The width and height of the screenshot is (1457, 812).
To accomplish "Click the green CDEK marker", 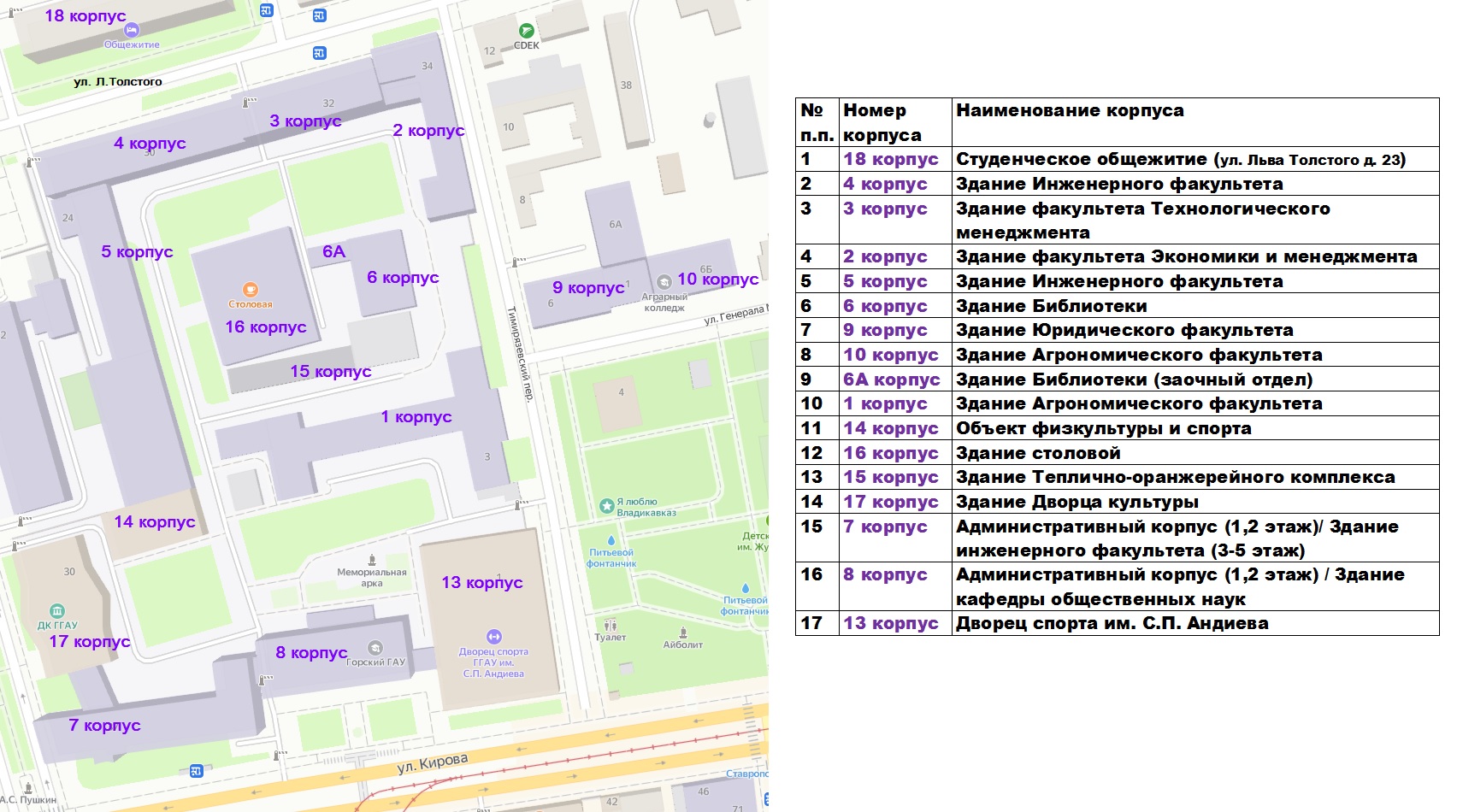I will [527, 31].
